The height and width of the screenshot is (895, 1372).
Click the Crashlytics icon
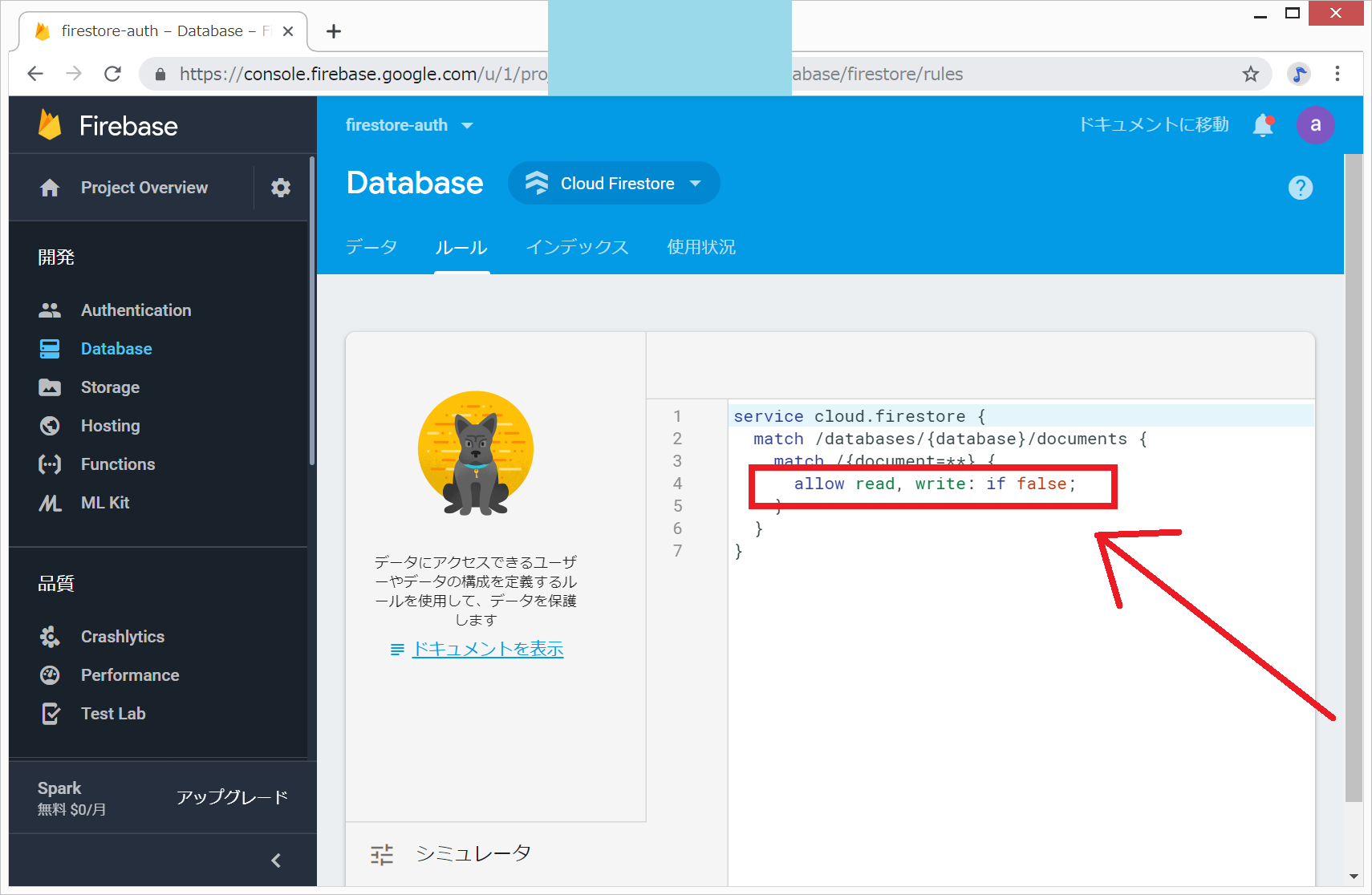(x=50, y=637)
